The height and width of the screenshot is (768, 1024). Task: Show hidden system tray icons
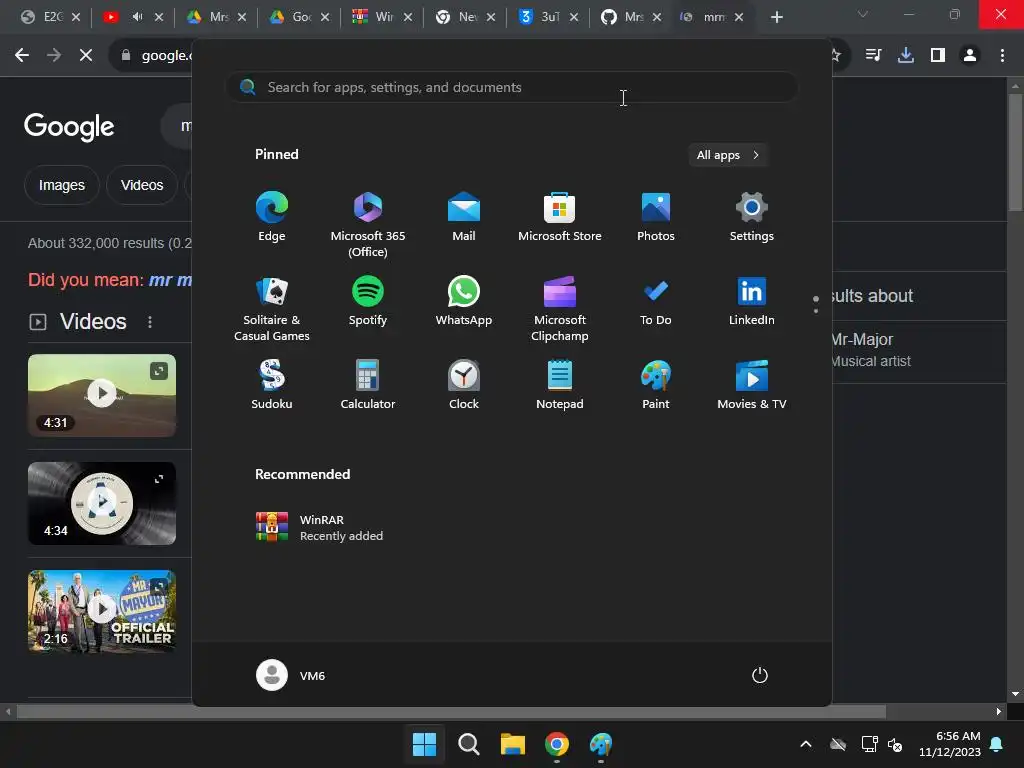point(806,744)
